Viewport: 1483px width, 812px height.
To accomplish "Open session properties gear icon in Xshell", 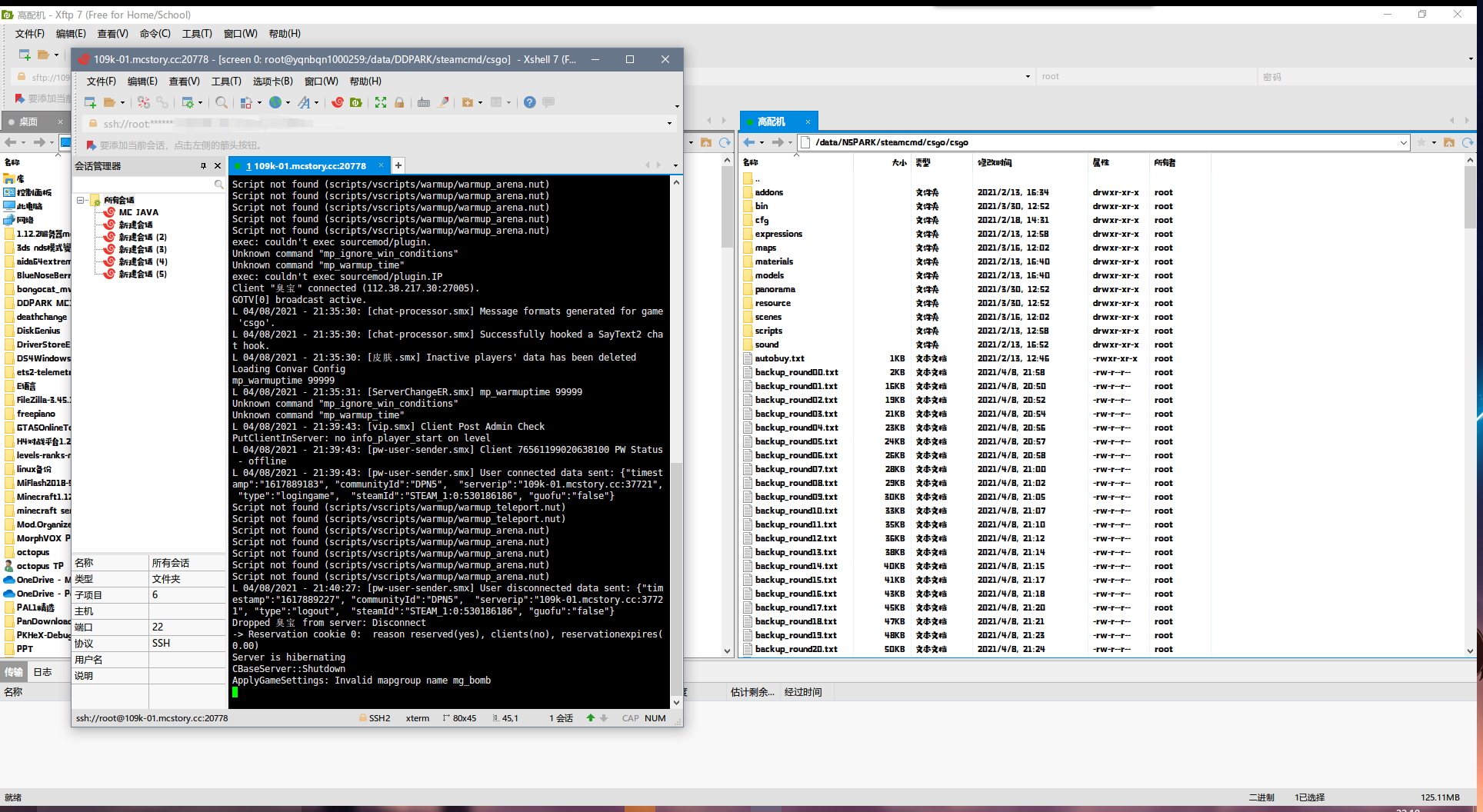I will 187,102.
